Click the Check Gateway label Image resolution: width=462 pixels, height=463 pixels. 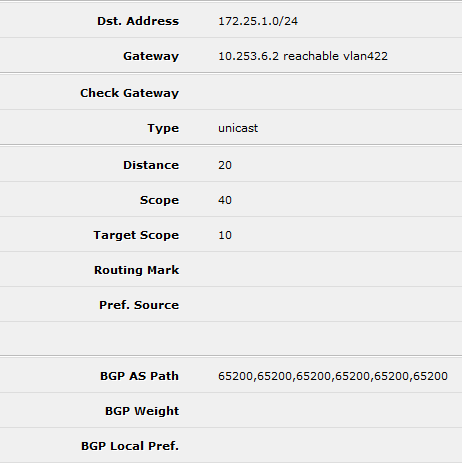(129, 93)
